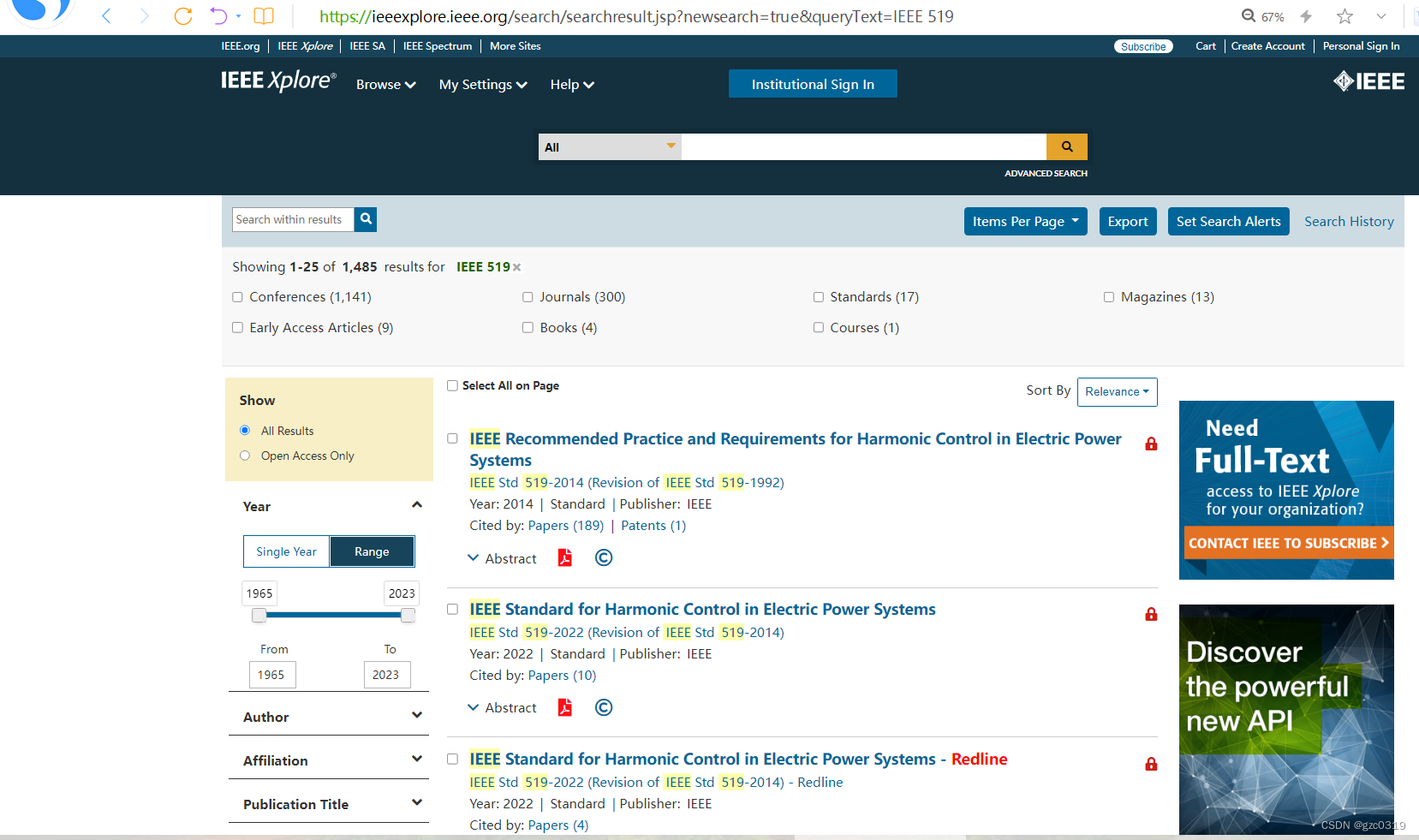Check the Early Access Articles (9) filter
Image resolution: width=1419 pixels, height=840 pixels.
coord(237,327)
